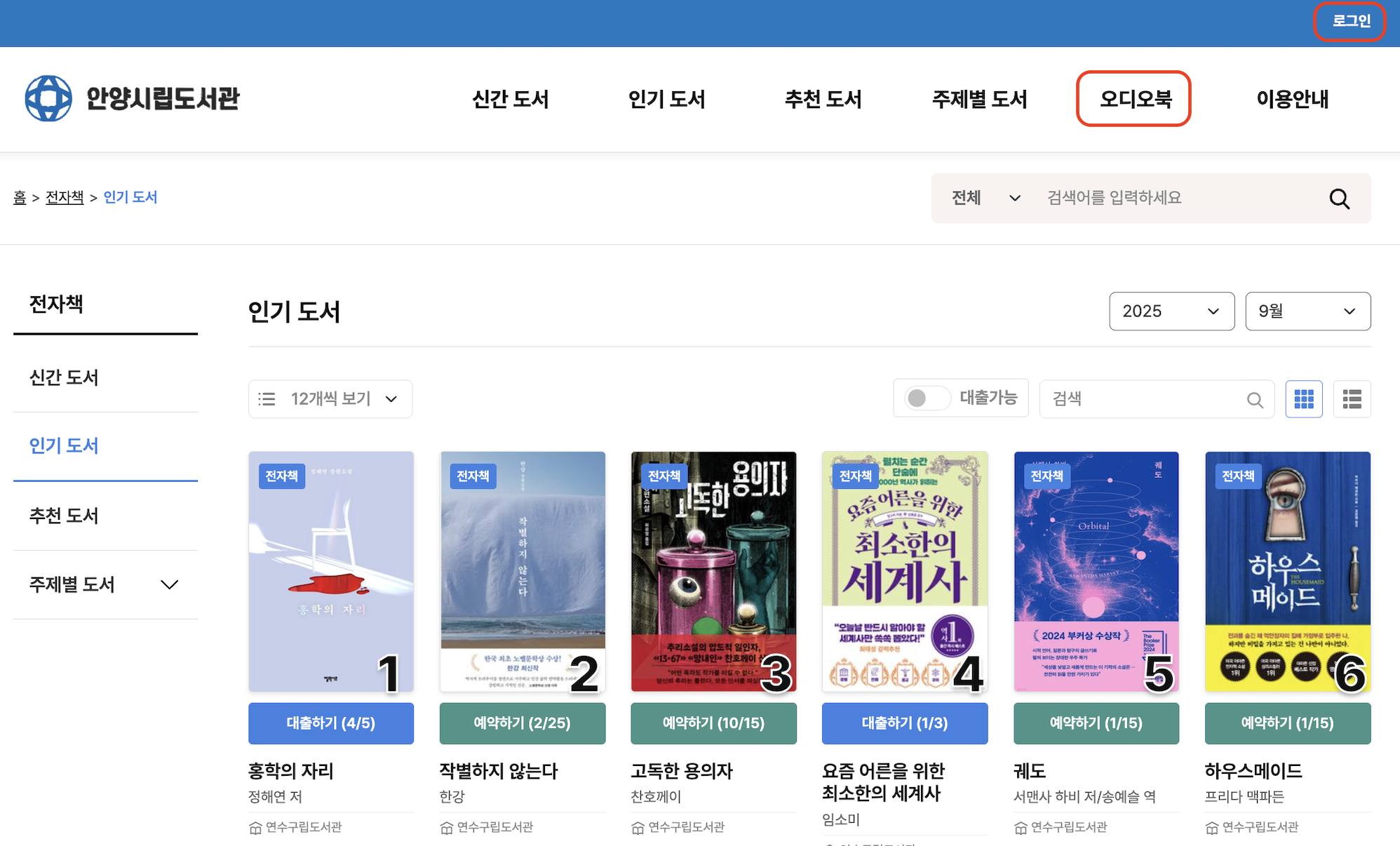
Task: Click the 로그인 button
Action: [x=1350, y=21]
